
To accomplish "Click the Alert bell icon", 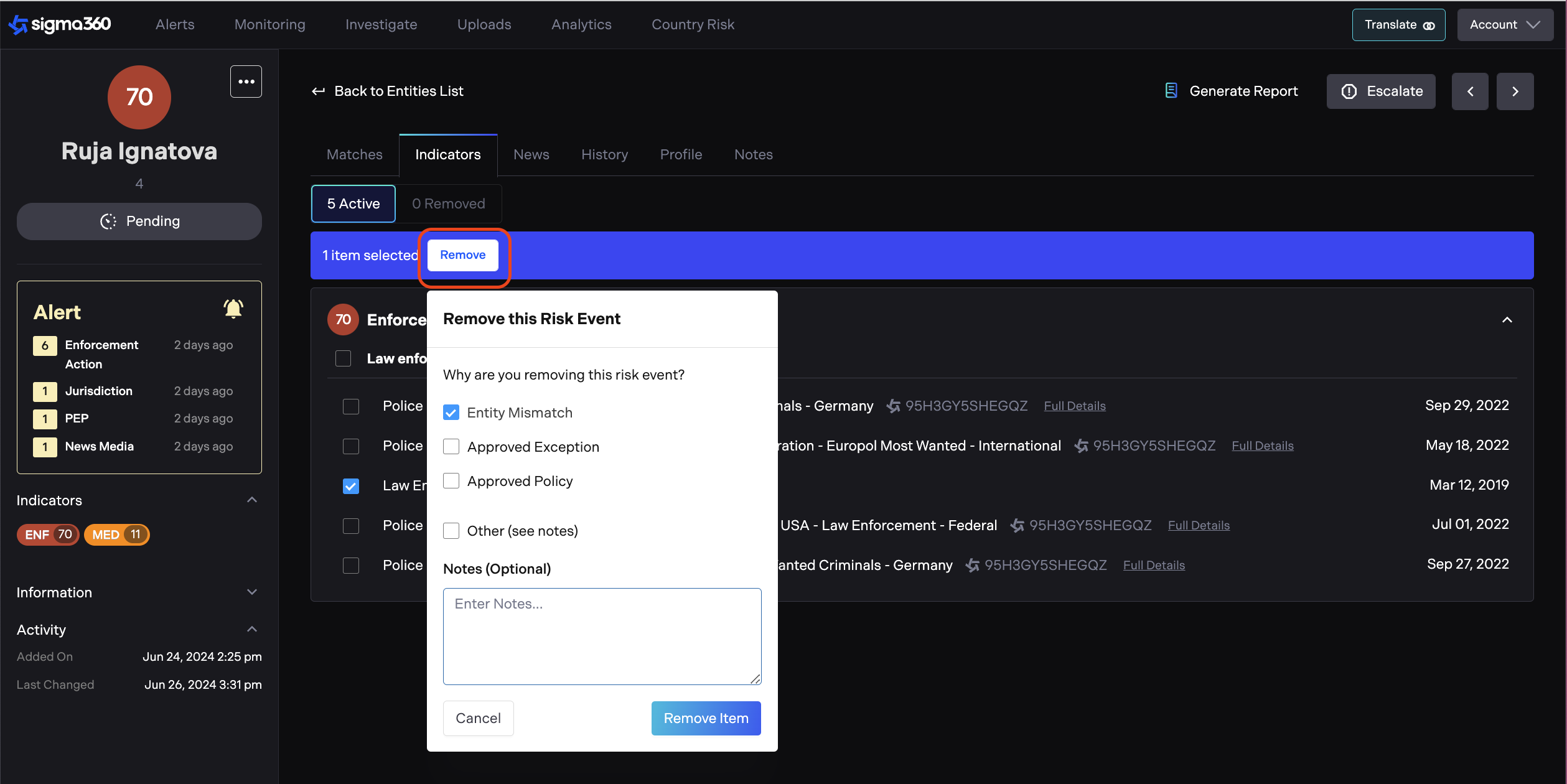I will (x=233, y=309).
